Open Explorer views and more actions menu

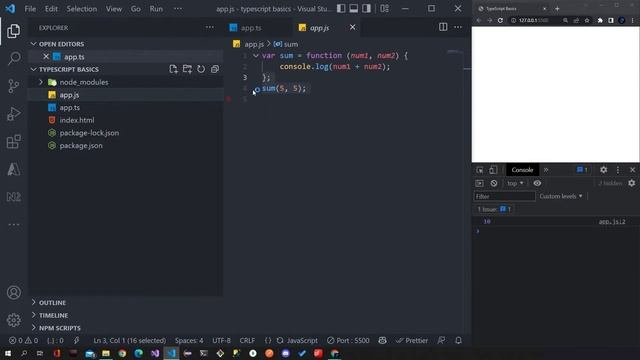click(x=209, y=27)
